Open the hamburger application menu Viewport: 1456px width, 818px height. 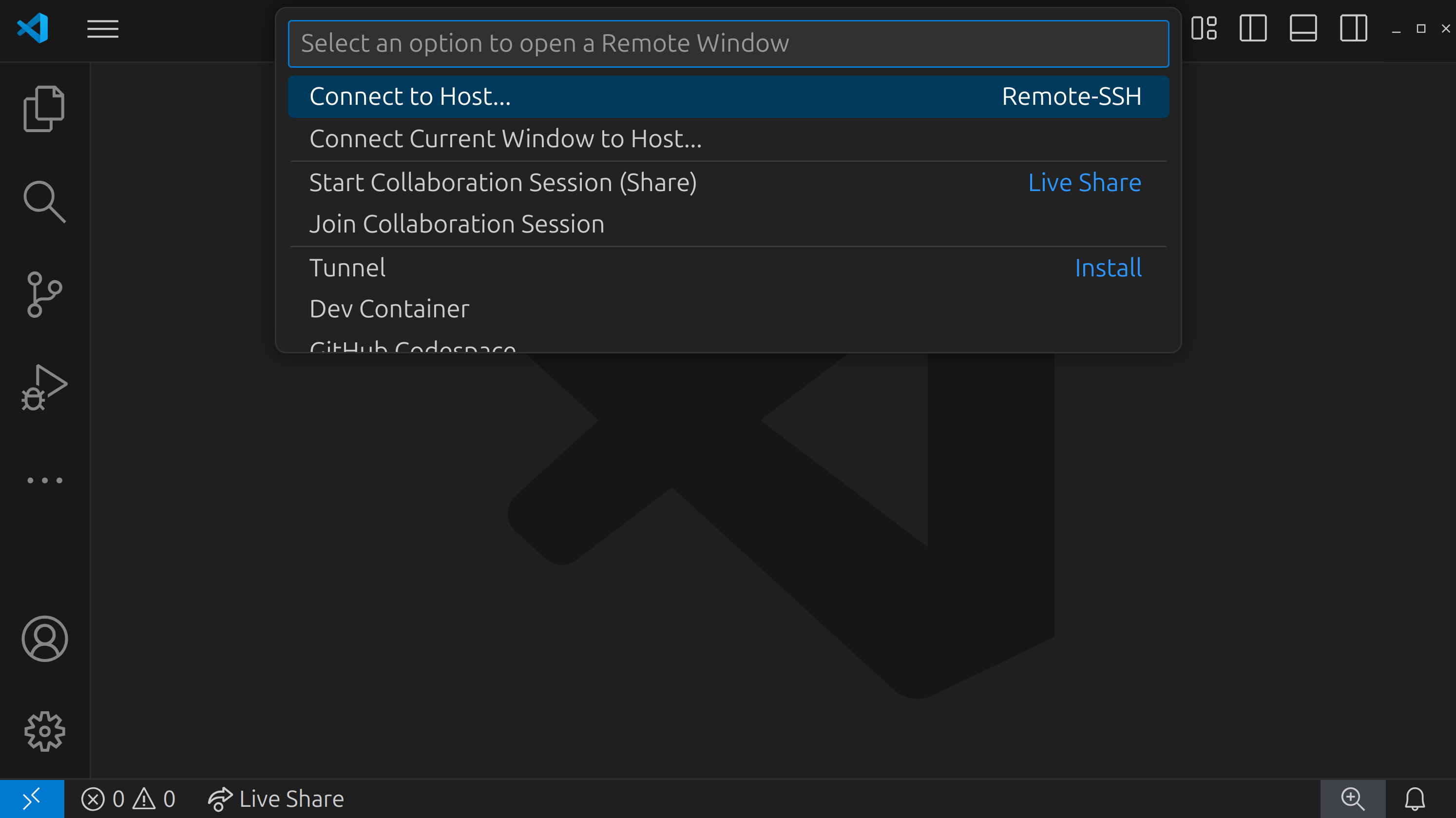(102, 28)
